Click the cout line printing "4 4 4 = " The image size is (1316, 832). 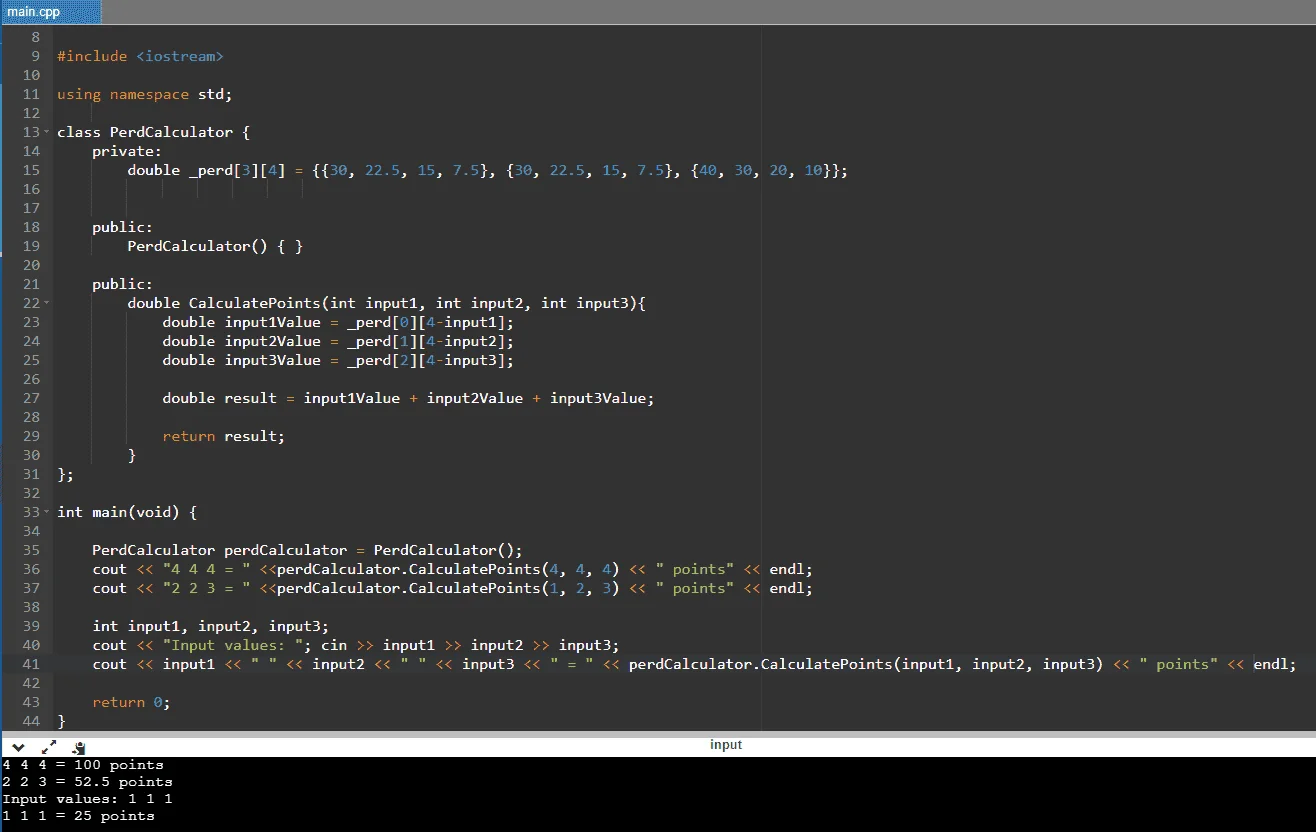[452, 570]
